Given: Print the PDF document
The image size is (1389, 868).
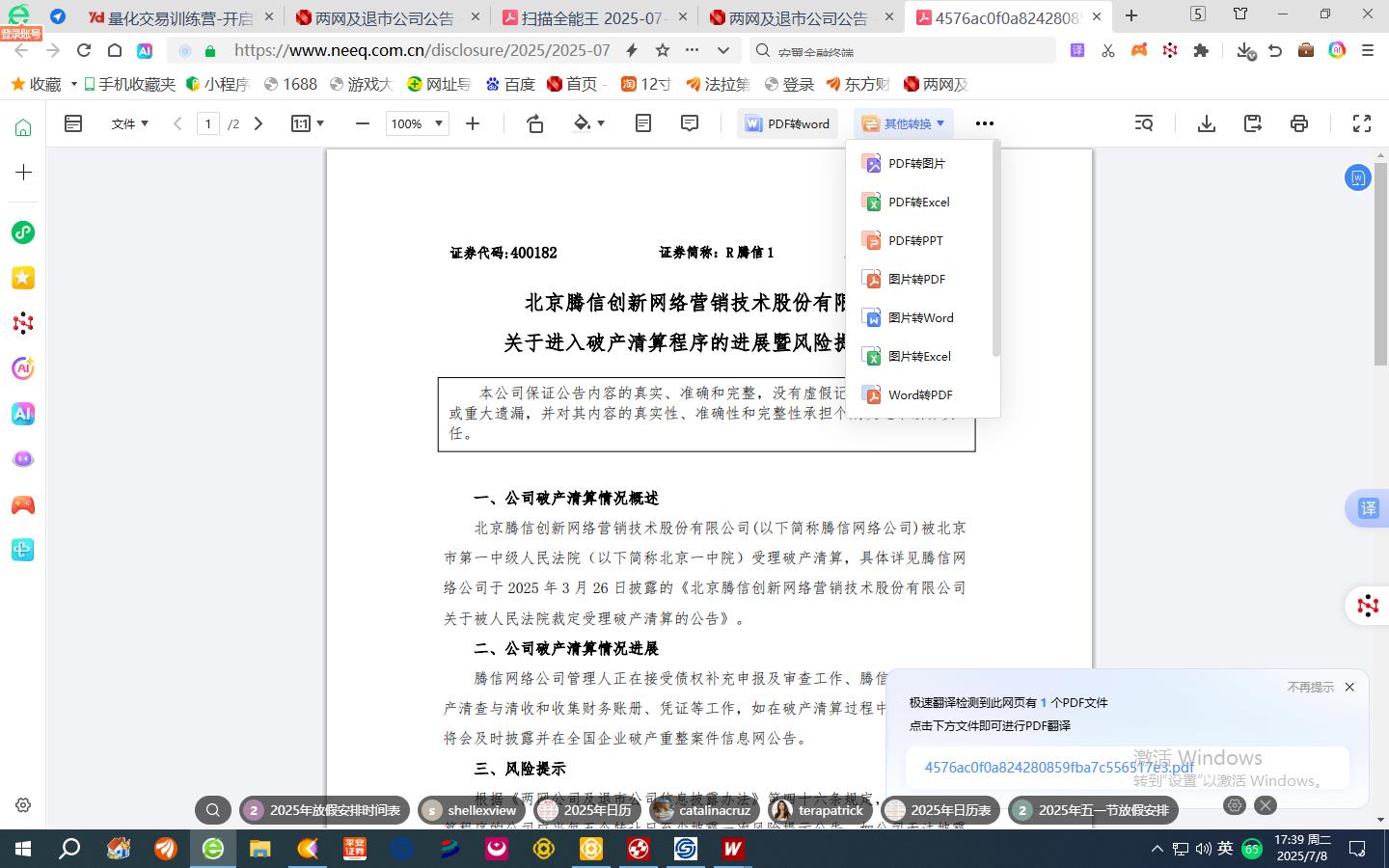Looking at the screenshot, I should [1299, 123].
